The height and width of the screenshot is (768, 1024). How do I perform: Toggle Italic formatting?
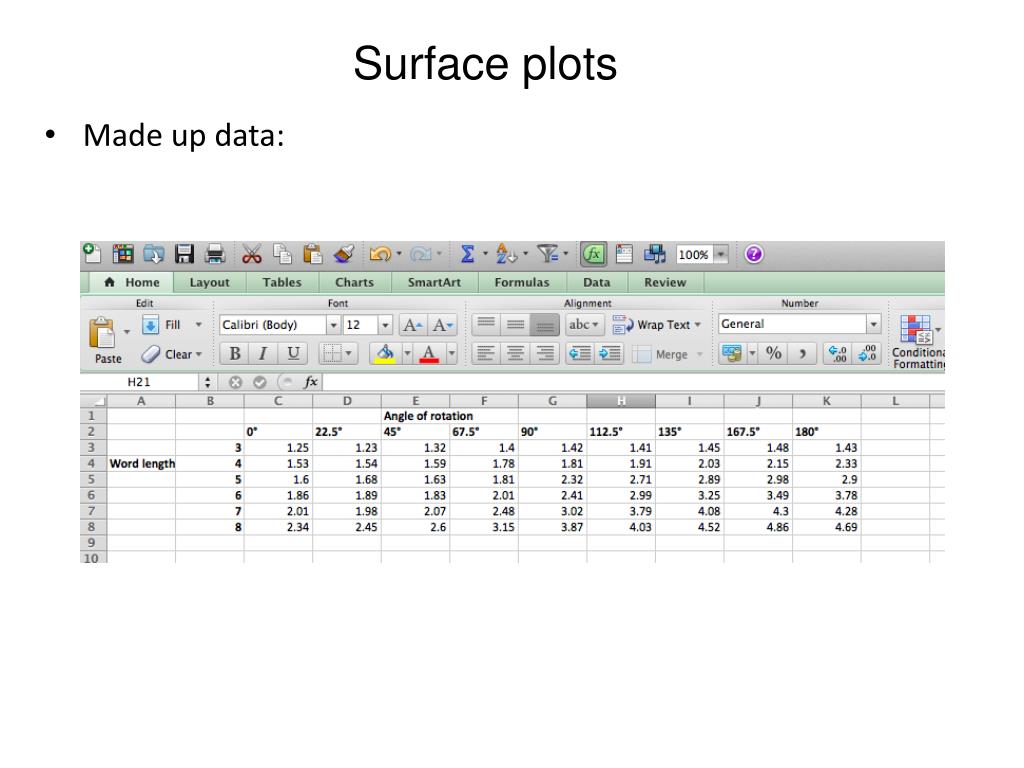[x=263, y=354]
